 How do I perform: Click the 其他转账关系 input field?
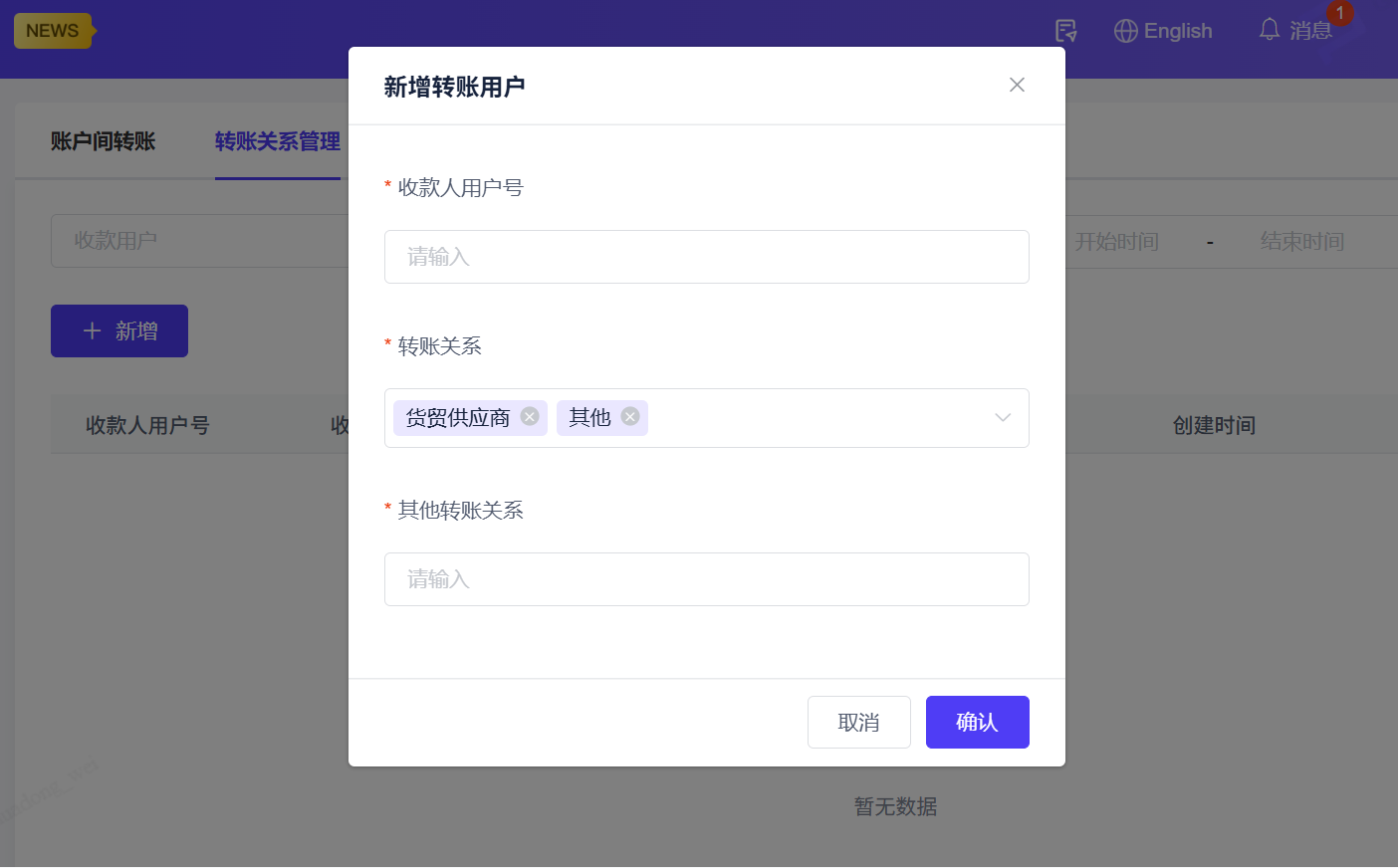706,579
